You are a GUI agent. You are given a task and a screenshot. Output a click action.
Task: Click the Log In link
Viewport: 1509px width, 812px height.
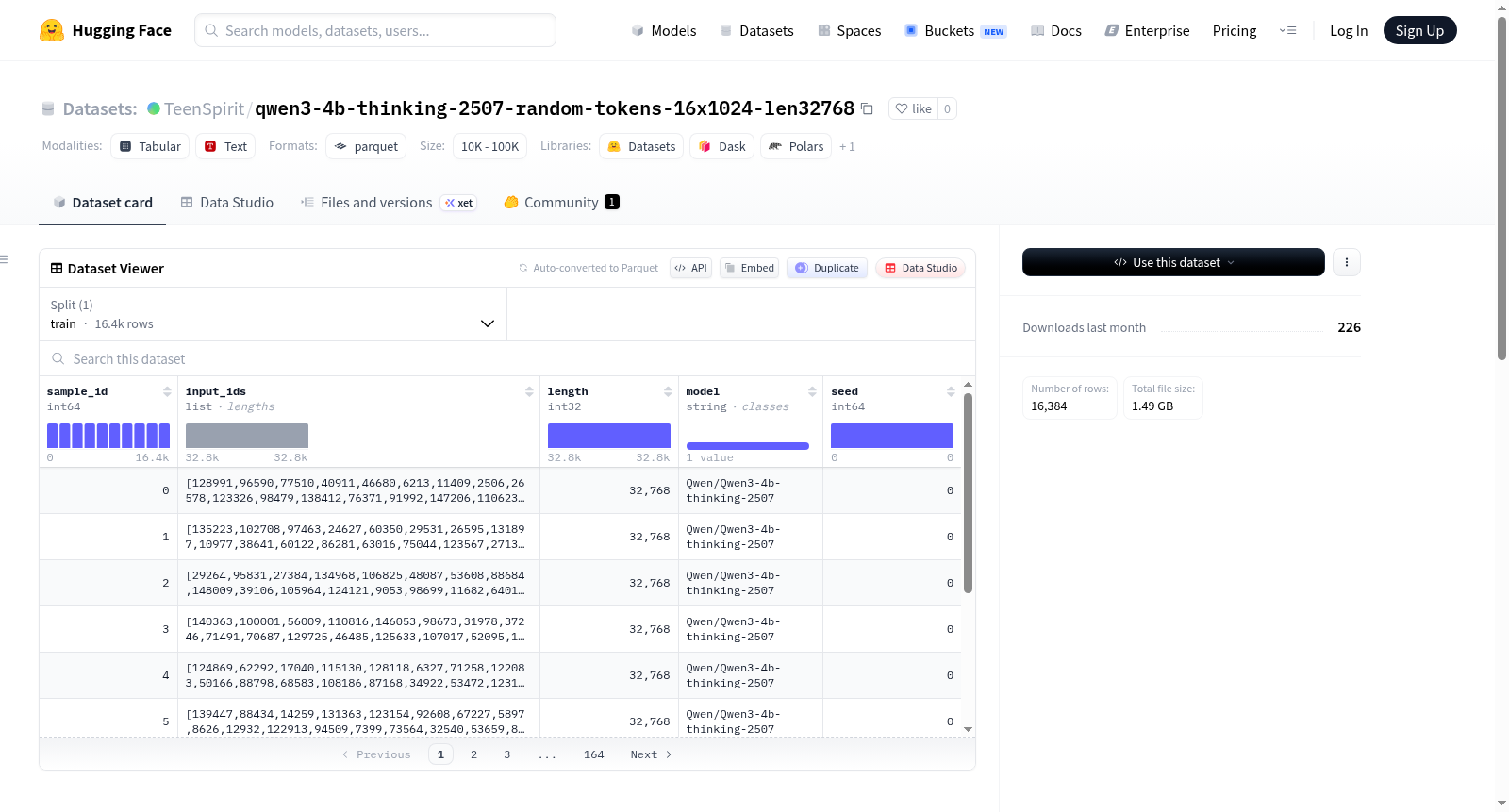click(1349, 30)
